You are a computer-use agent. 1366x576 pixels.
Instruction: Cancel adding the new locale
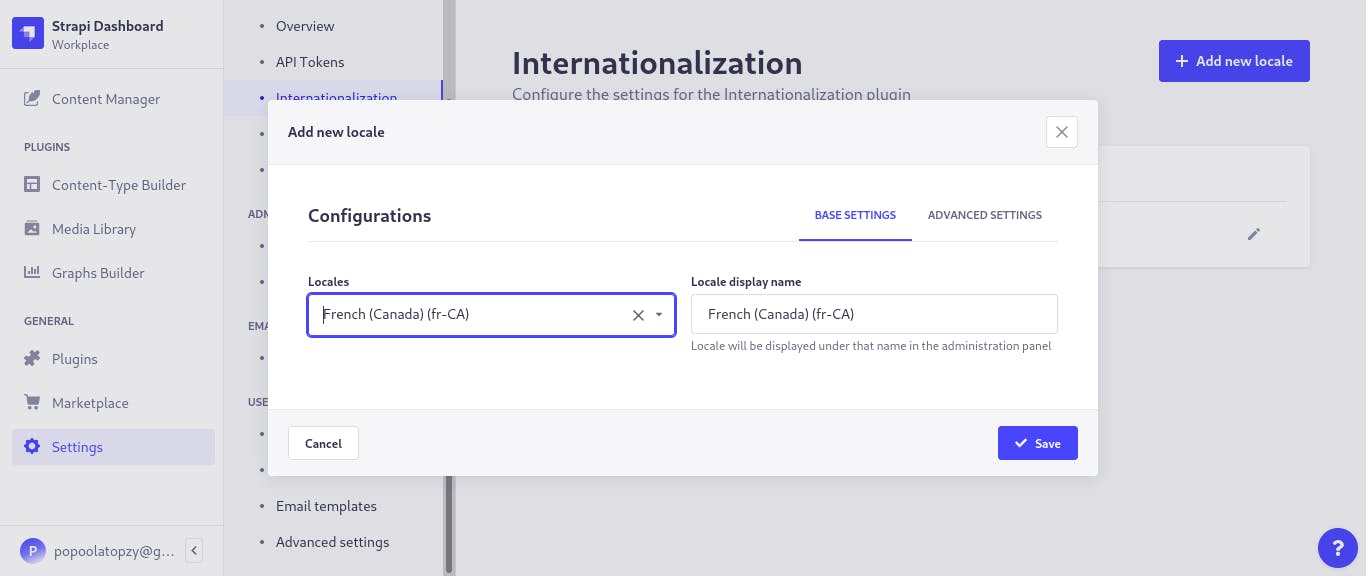[x=323, y=443]
